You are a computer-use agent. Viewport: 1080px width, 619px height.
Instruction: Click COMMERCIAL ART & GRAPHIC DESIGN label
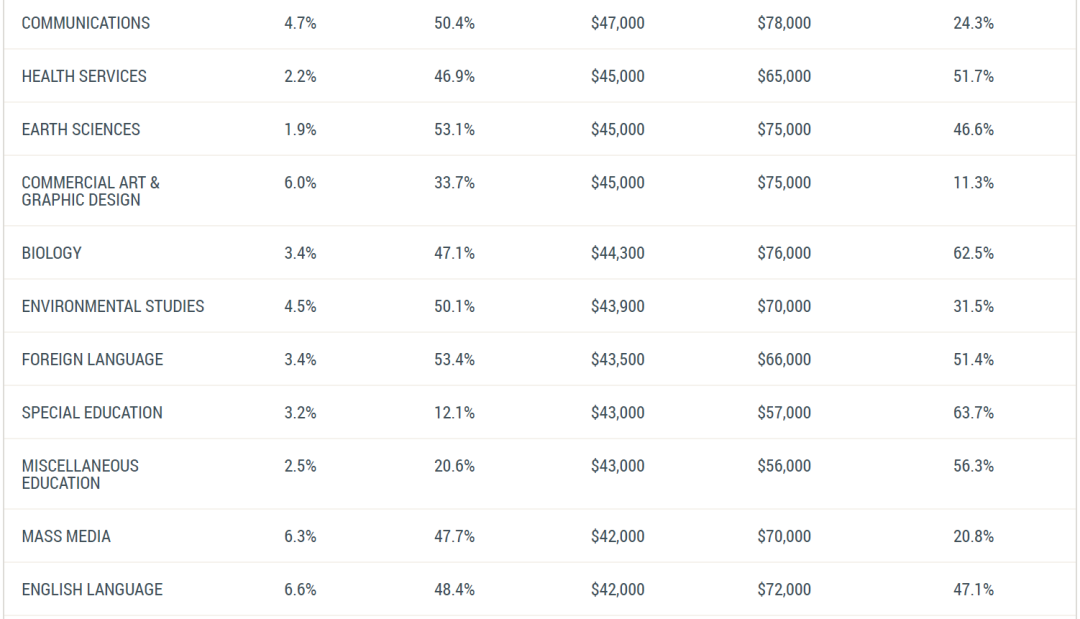tap(90, 191)
